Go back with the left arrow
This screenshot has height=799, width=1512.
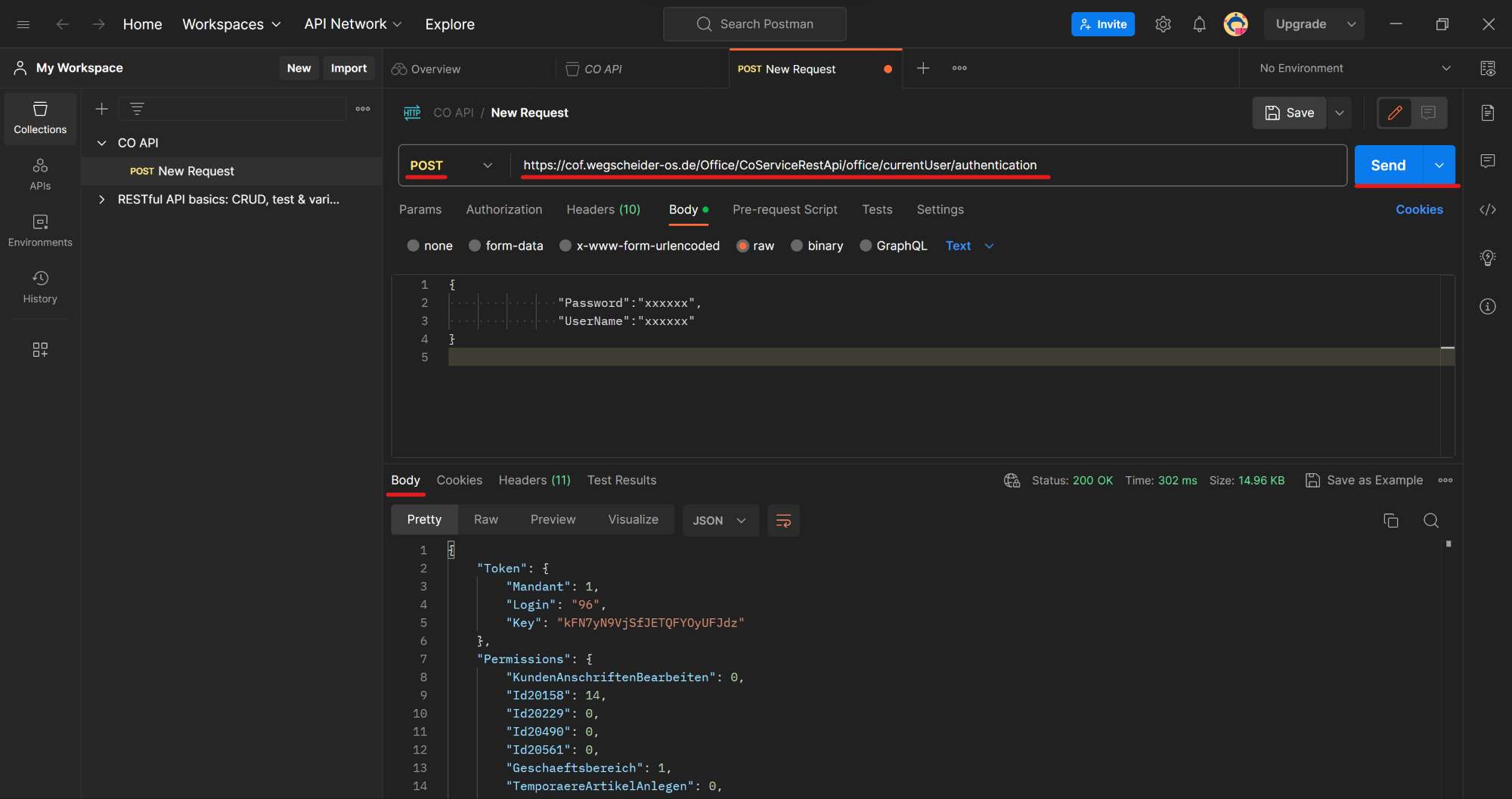click(62, 24)
